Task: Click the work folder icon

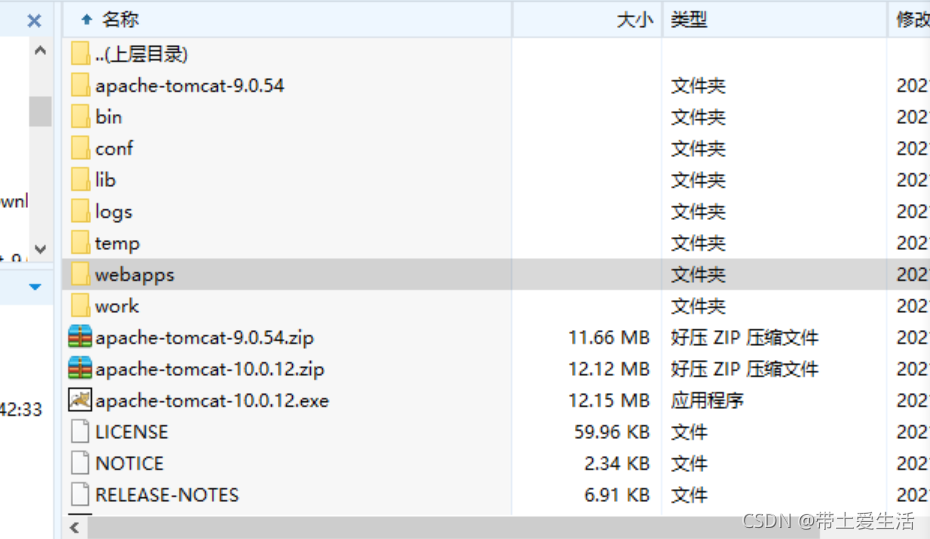Action: point(80,306)
